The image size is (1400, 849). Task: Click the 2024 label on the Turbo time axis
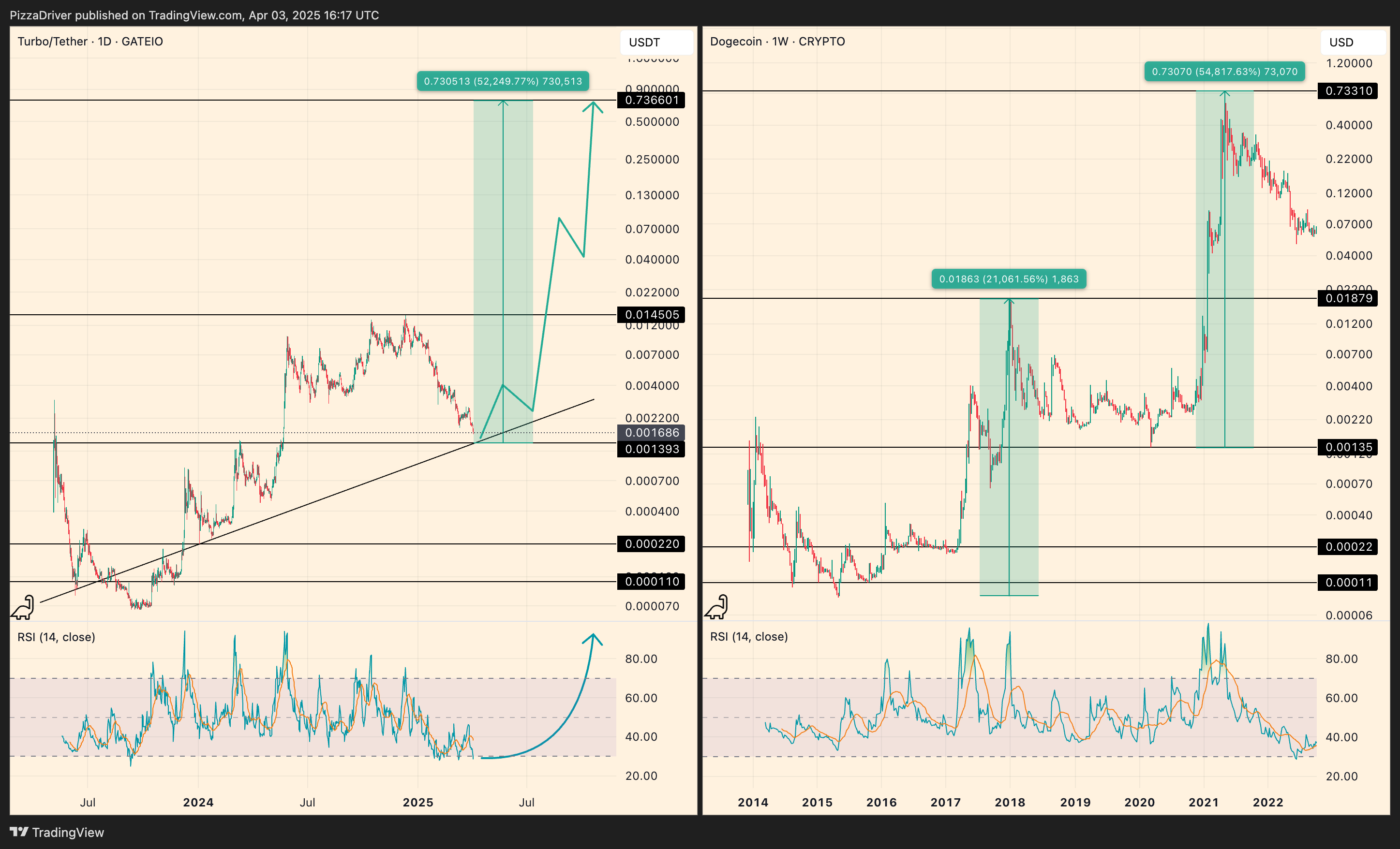198,803
